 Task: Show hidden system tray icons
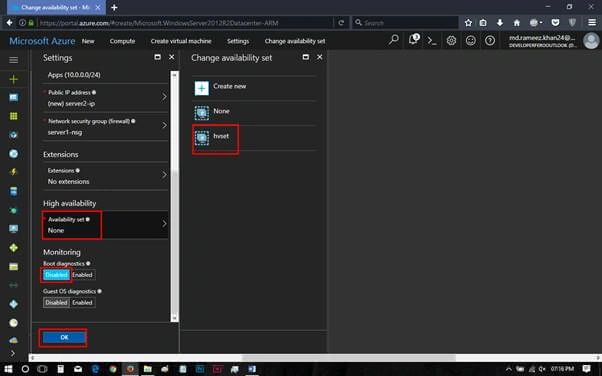coord(509,369)
